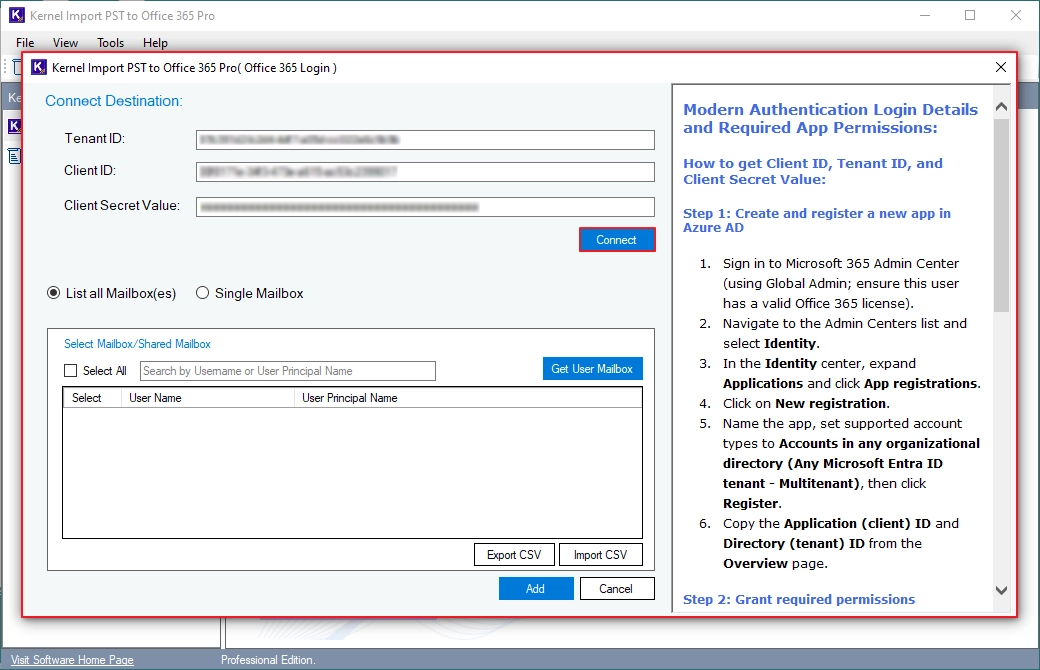Click the 'Professional Edition.' status bar text

pyautogui.click(x=268, y=660)
